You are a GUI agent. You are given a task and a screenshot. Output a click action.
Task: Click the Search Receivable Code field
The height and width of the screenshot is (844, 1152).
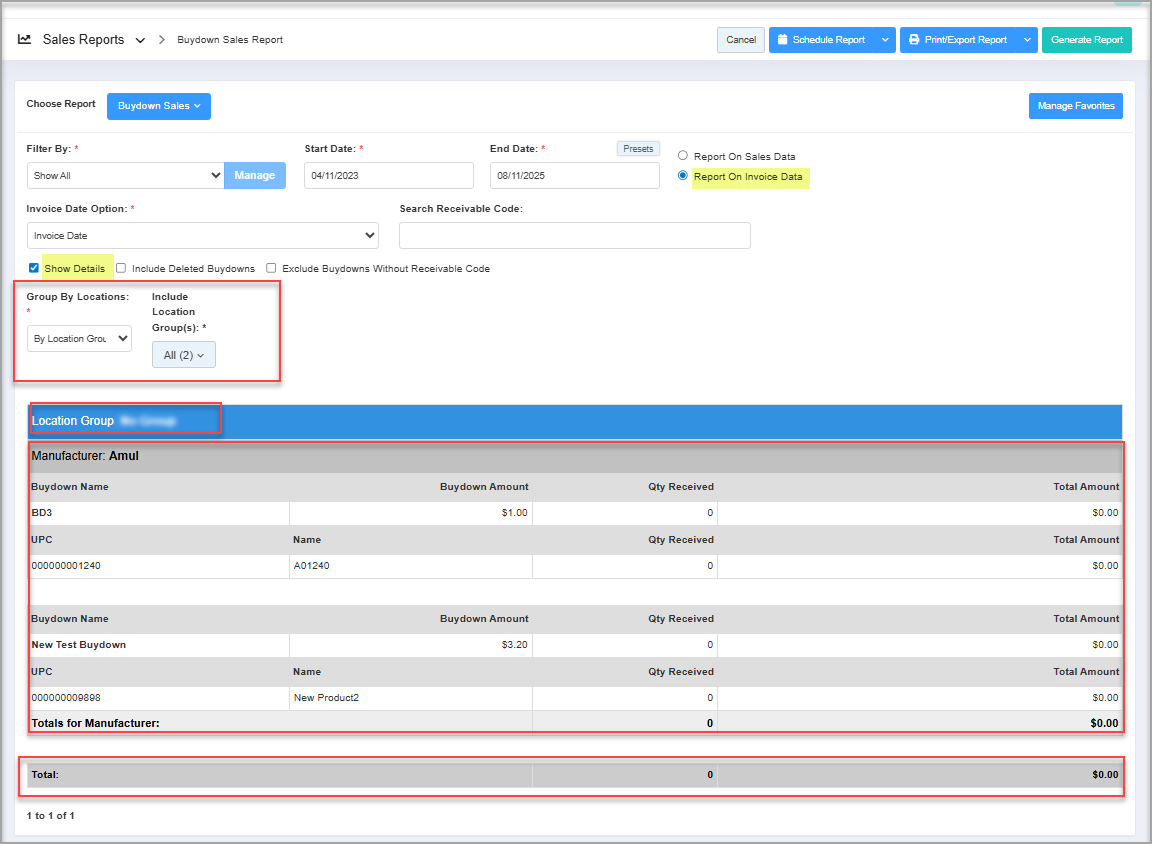(x=574, y=235)
